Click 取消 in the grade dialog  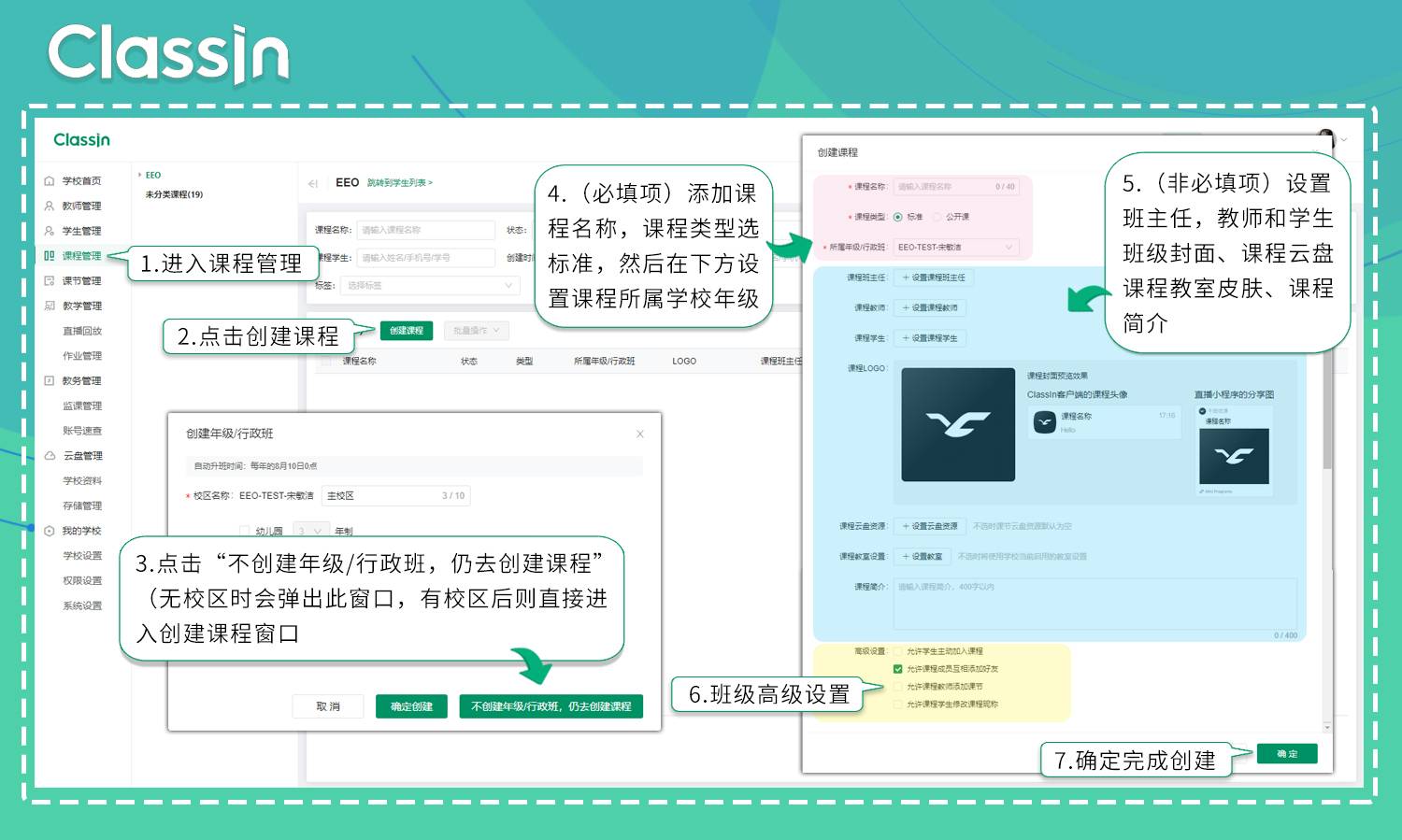click(x=328, y=706)
